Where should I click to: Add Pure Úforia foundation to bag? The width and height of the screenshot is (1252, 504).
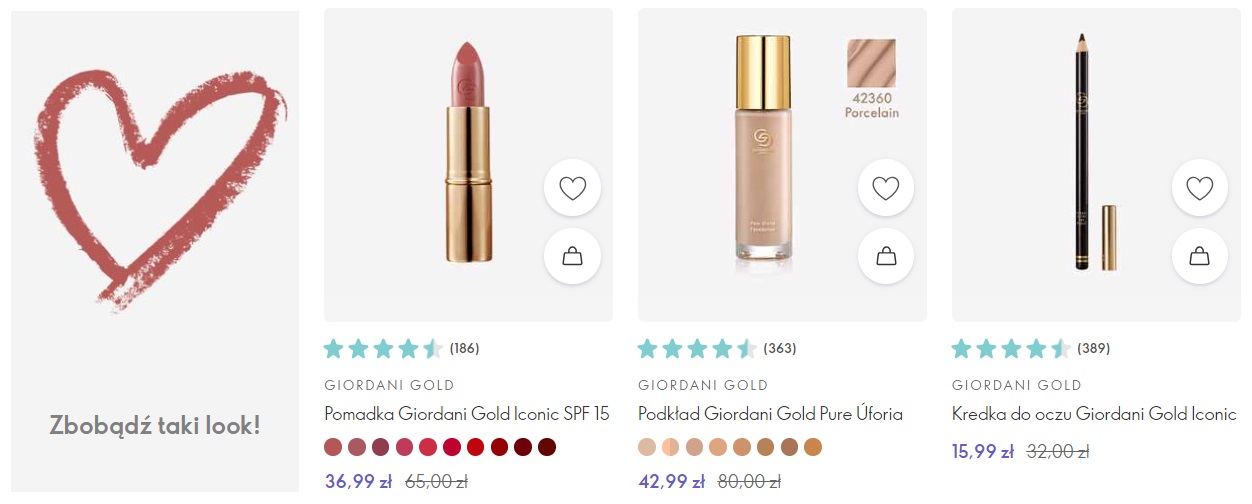(886, 257)
